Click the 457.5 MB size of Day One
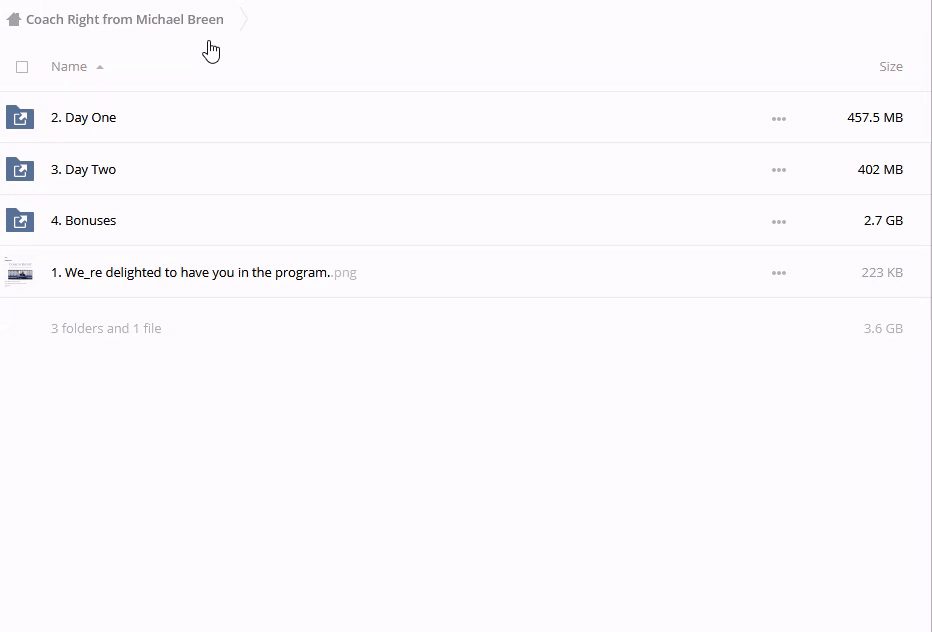Screen dimensions: 932x632 (874, 118)
